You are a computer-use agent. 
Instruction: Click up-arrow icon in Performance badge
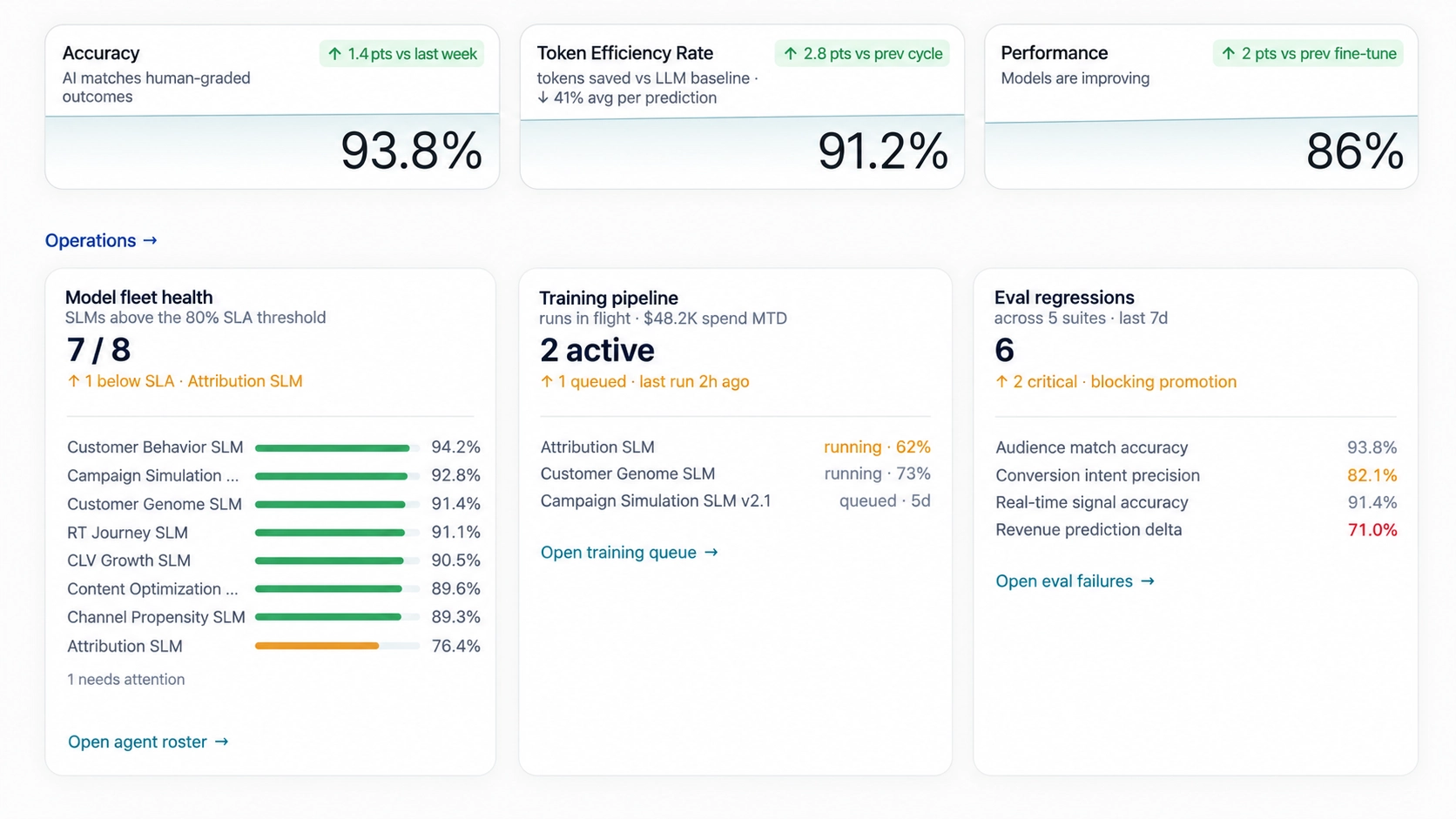click(1228, 54)
